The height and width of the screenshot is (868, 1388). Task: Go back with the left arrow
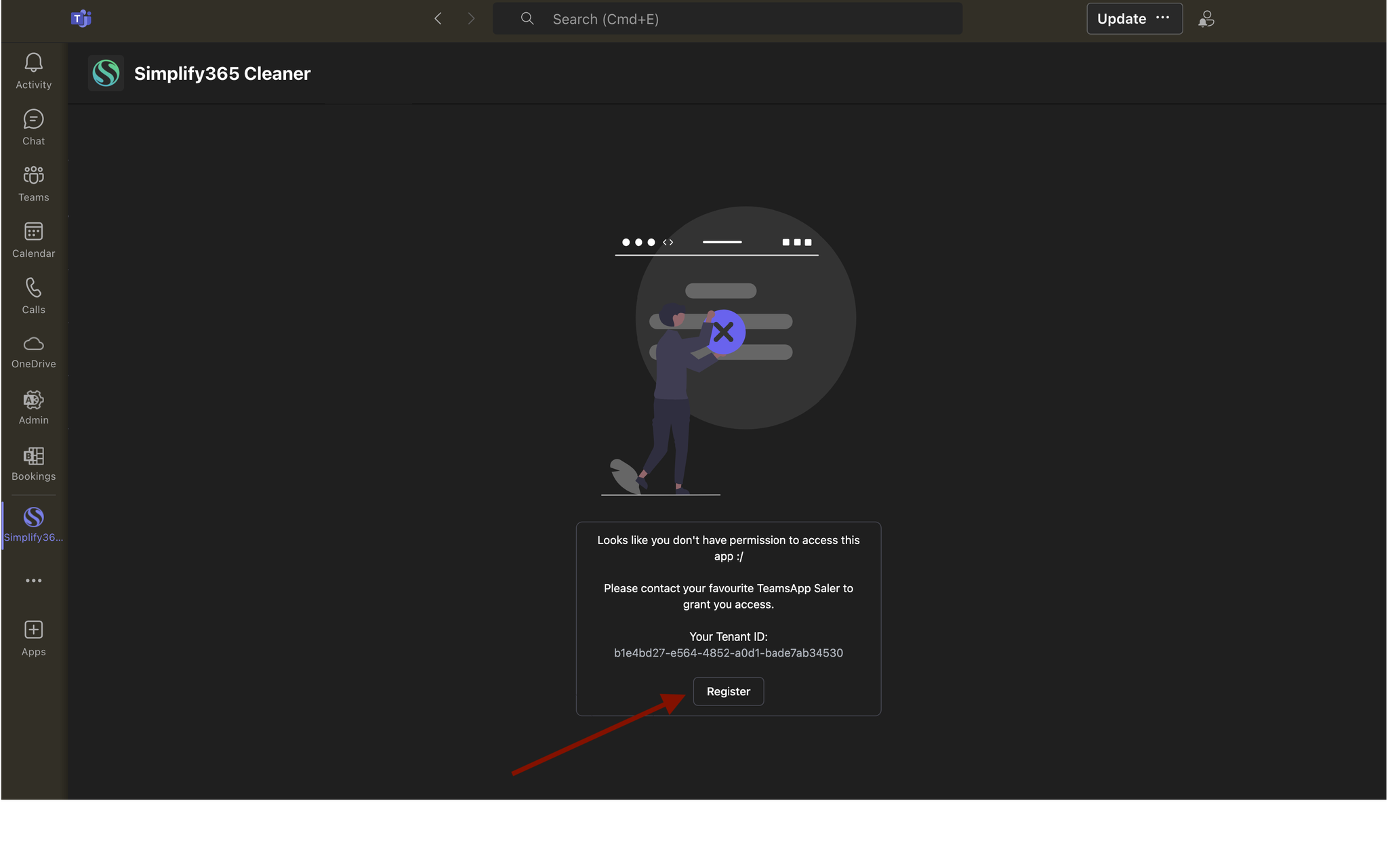point(438,18)
